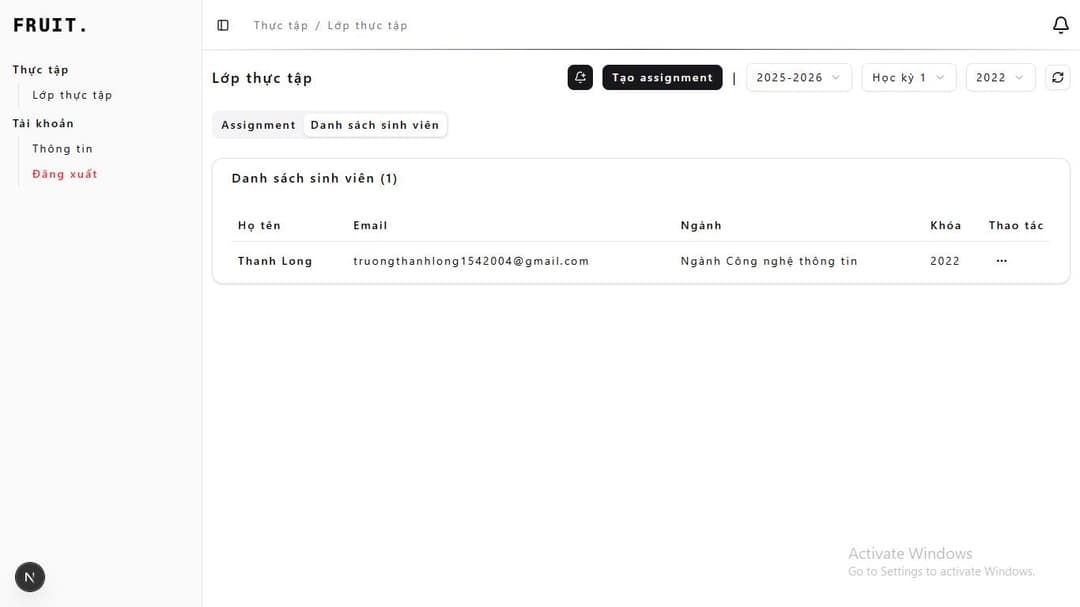Click the truongthanhlong1542004@gmail.com email
Screen dimensions: 1080x607
pos(471,261)
